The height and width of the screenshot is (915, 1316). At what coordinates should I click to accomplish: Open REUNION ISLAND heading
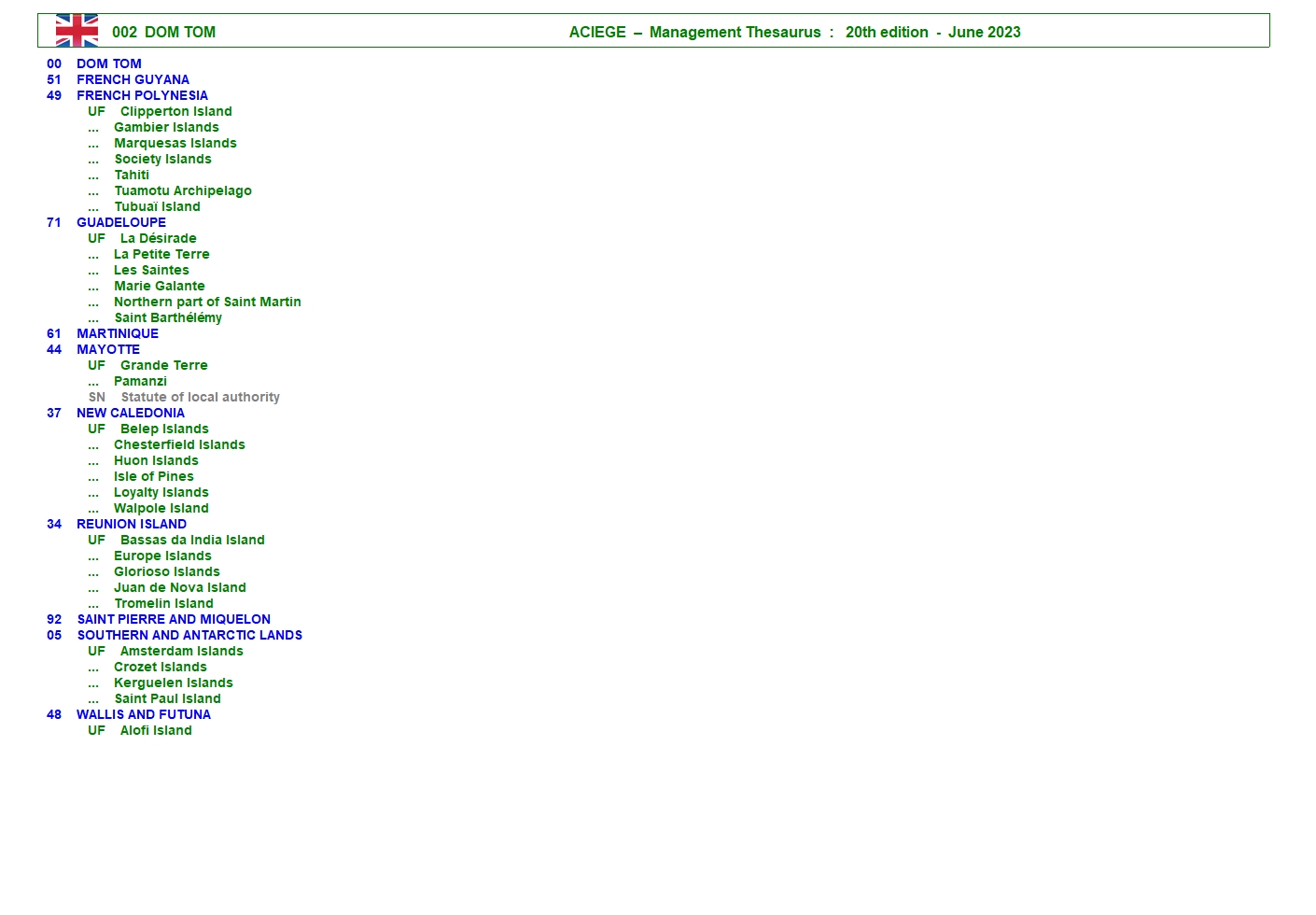132,524
